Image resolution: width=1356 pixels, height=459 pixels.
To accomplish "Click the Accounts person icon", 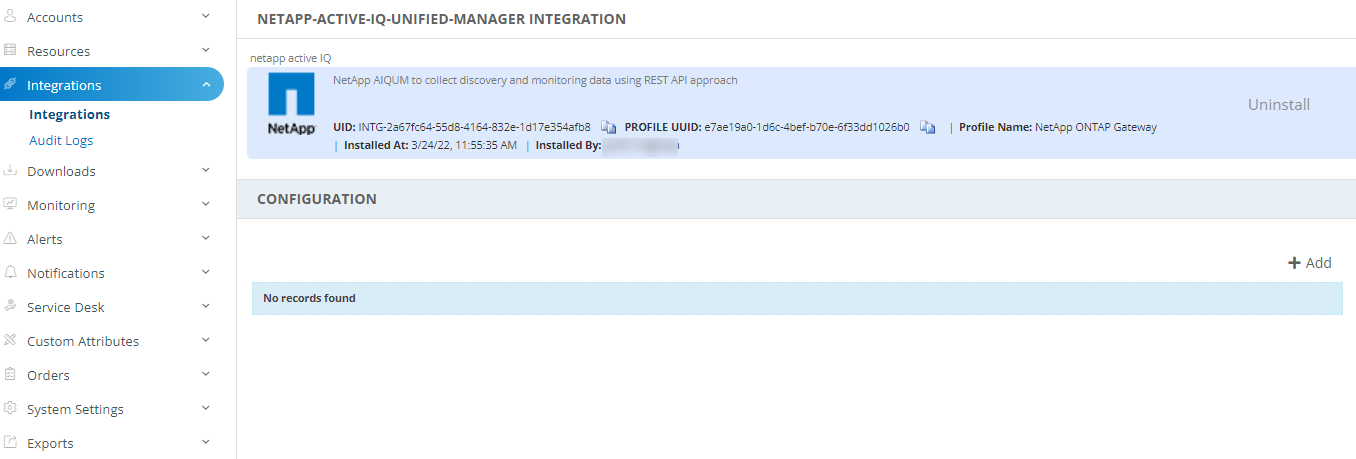I will click(x=10, y=17).
